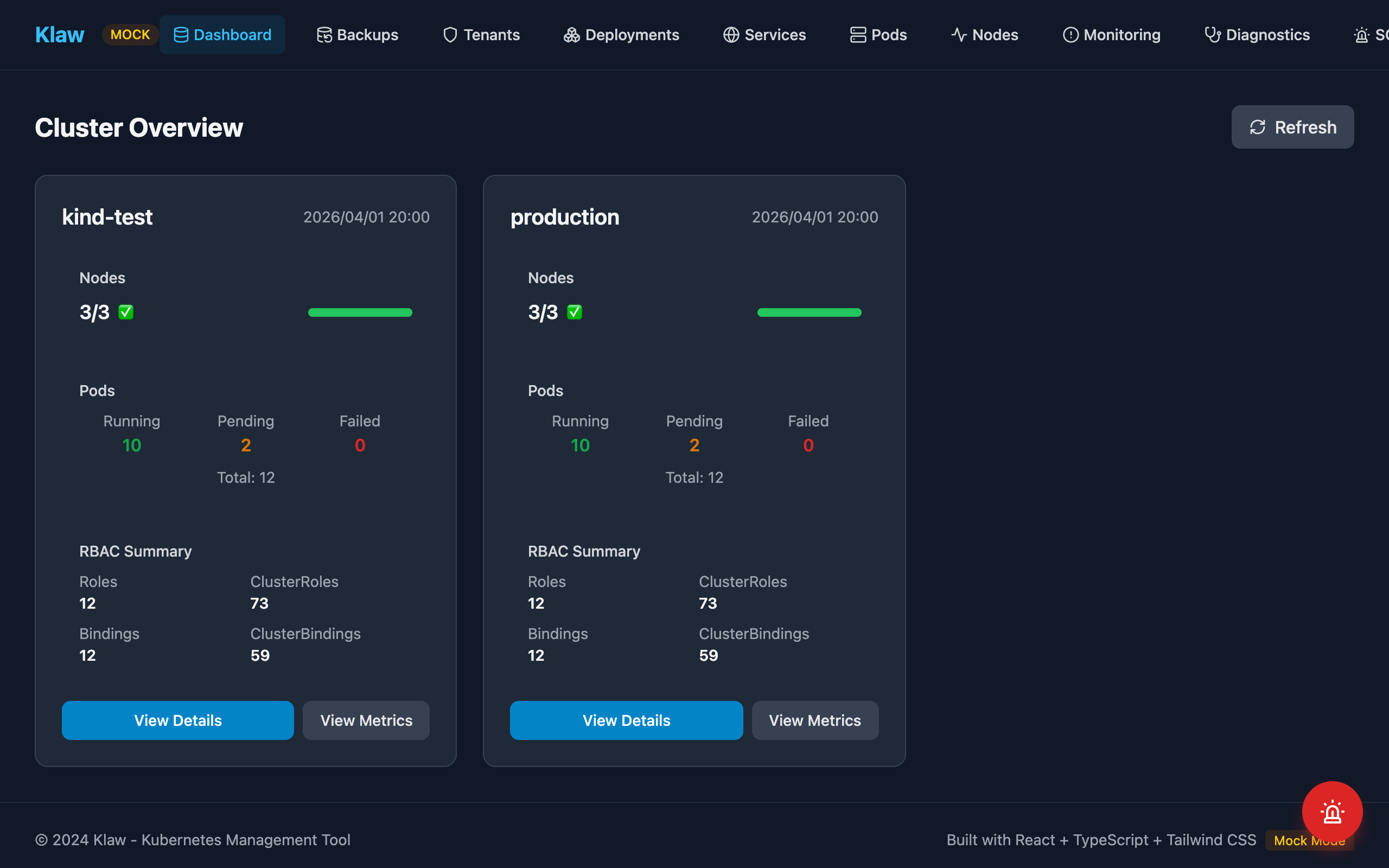Click the circular arrows icon in Refresh
1389x868 pixels.
[1258, 127]
